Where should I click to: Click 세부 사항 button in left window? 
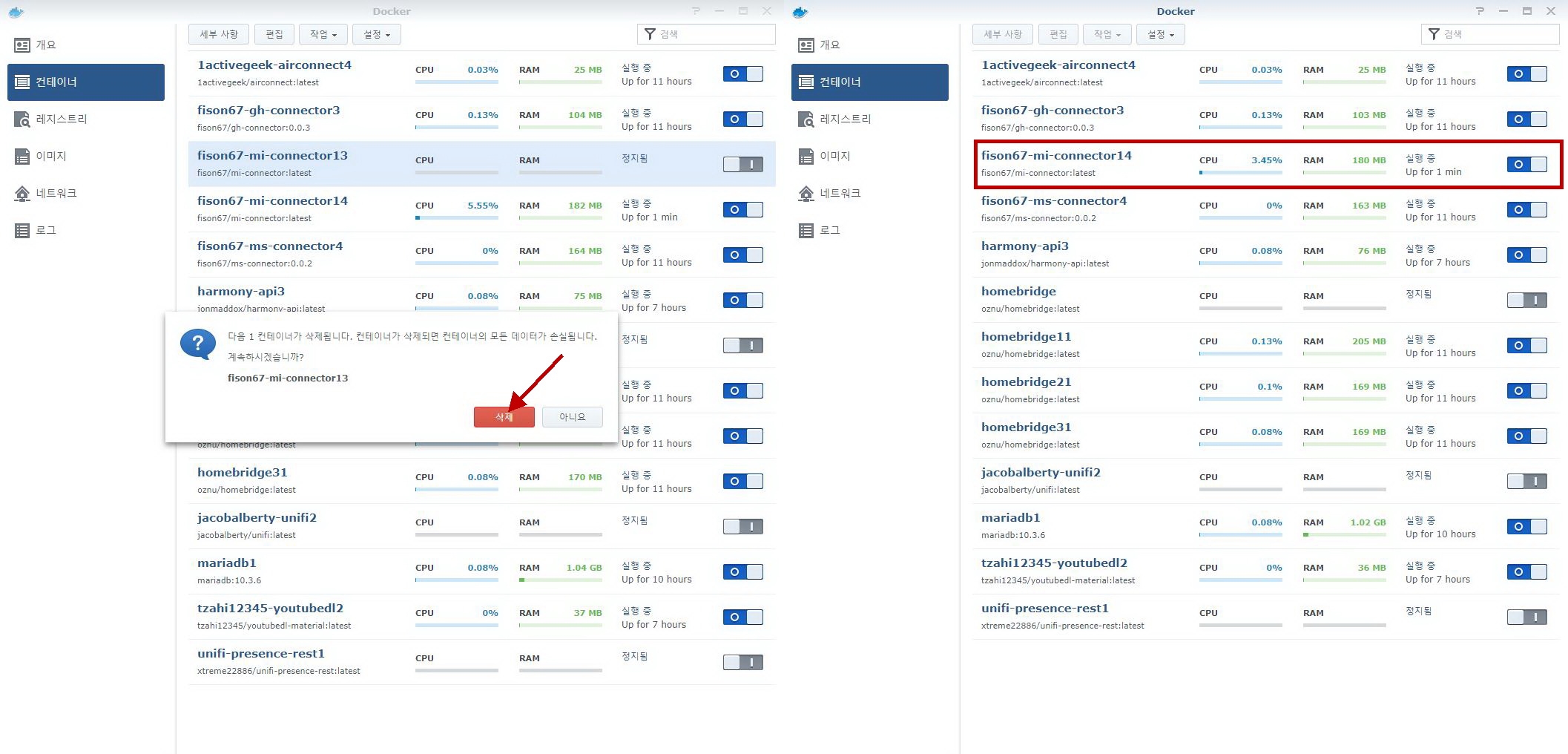[x=219, y=34]
